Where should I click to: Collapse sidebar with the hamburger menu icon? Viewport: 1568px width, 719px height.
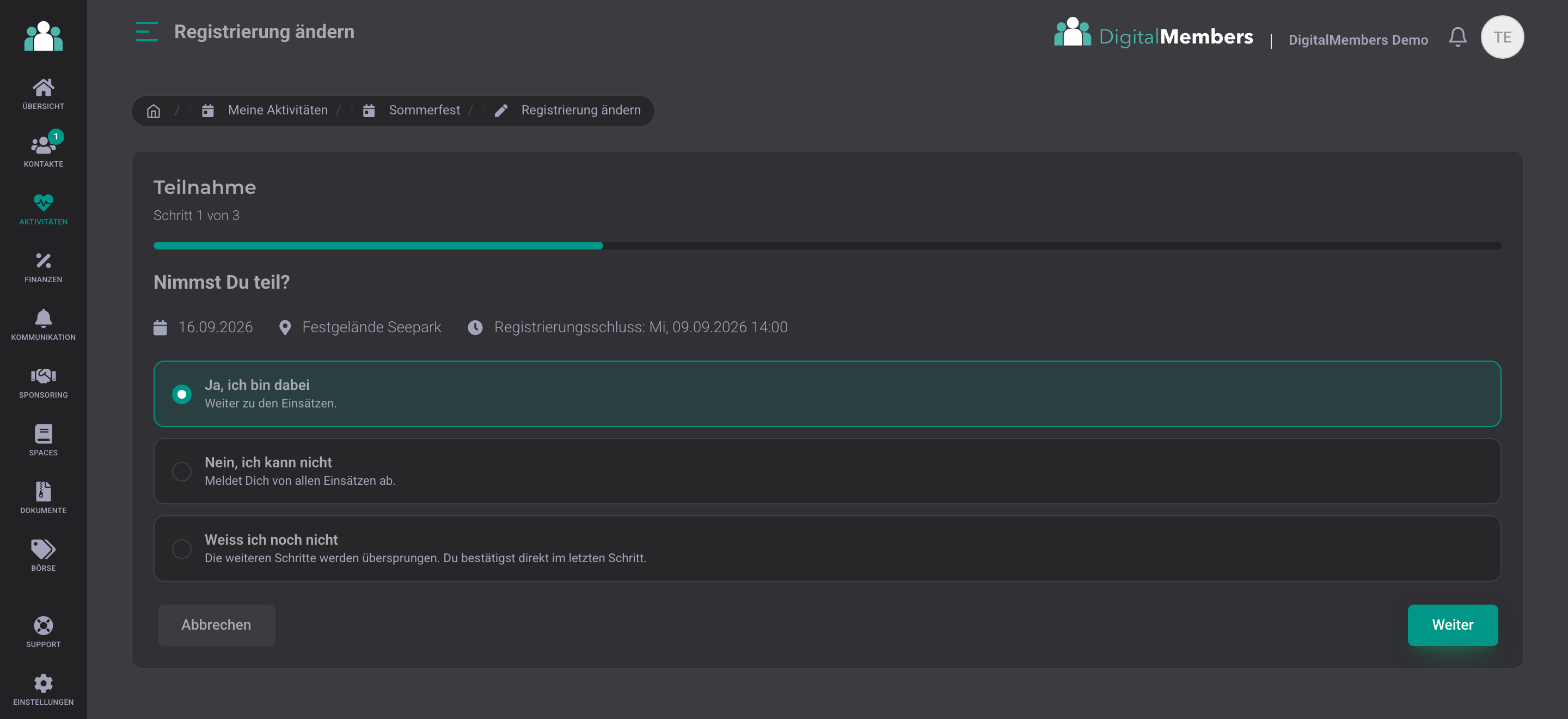146,32
